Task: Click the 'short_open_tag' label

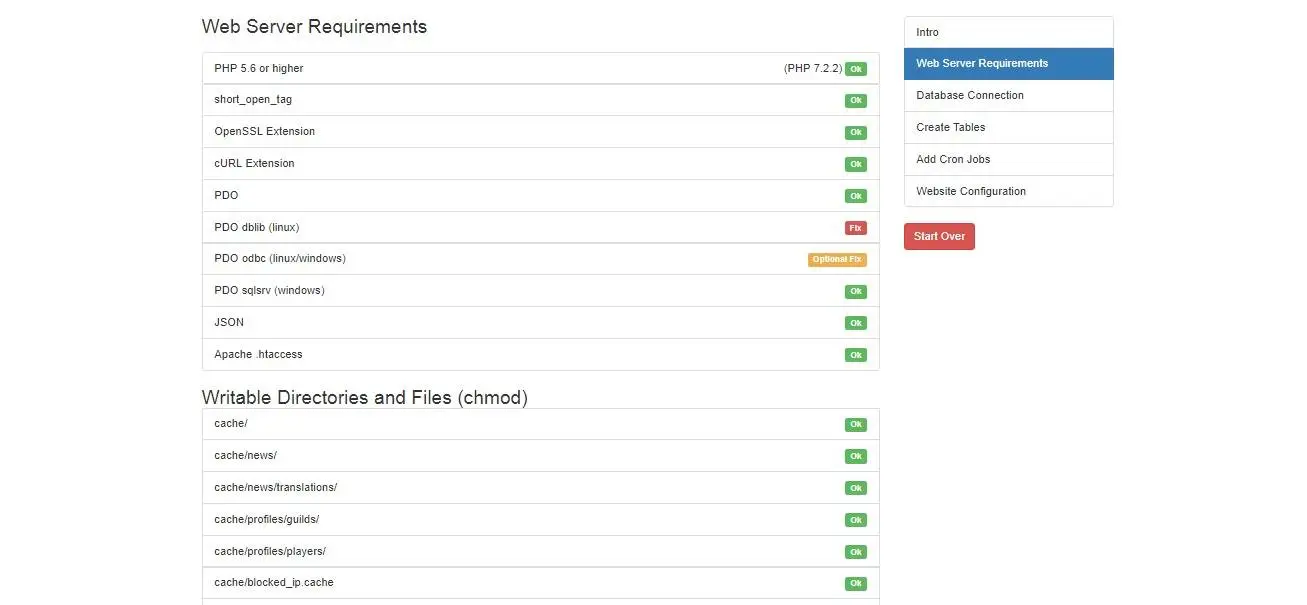Action: click(x=253, y=100)
